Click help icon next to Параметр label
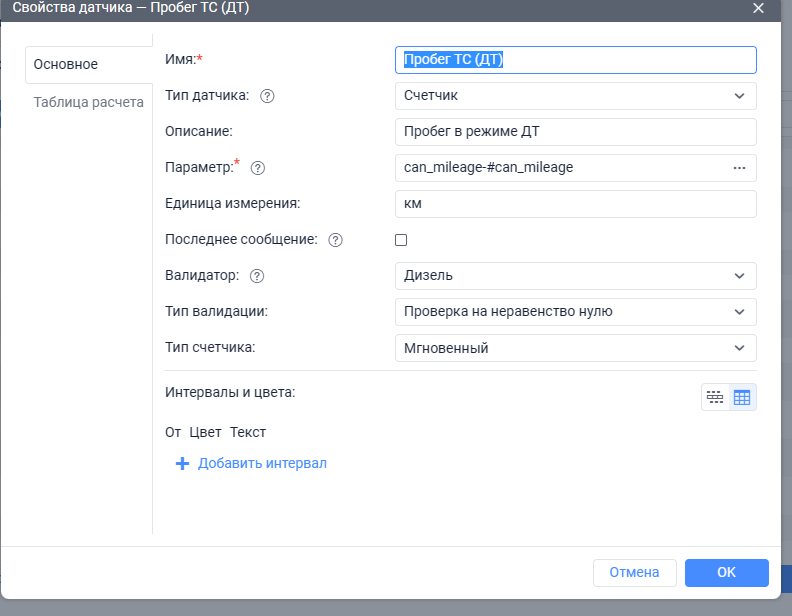Screen dimensions: 792x616 tap(258, 168)
